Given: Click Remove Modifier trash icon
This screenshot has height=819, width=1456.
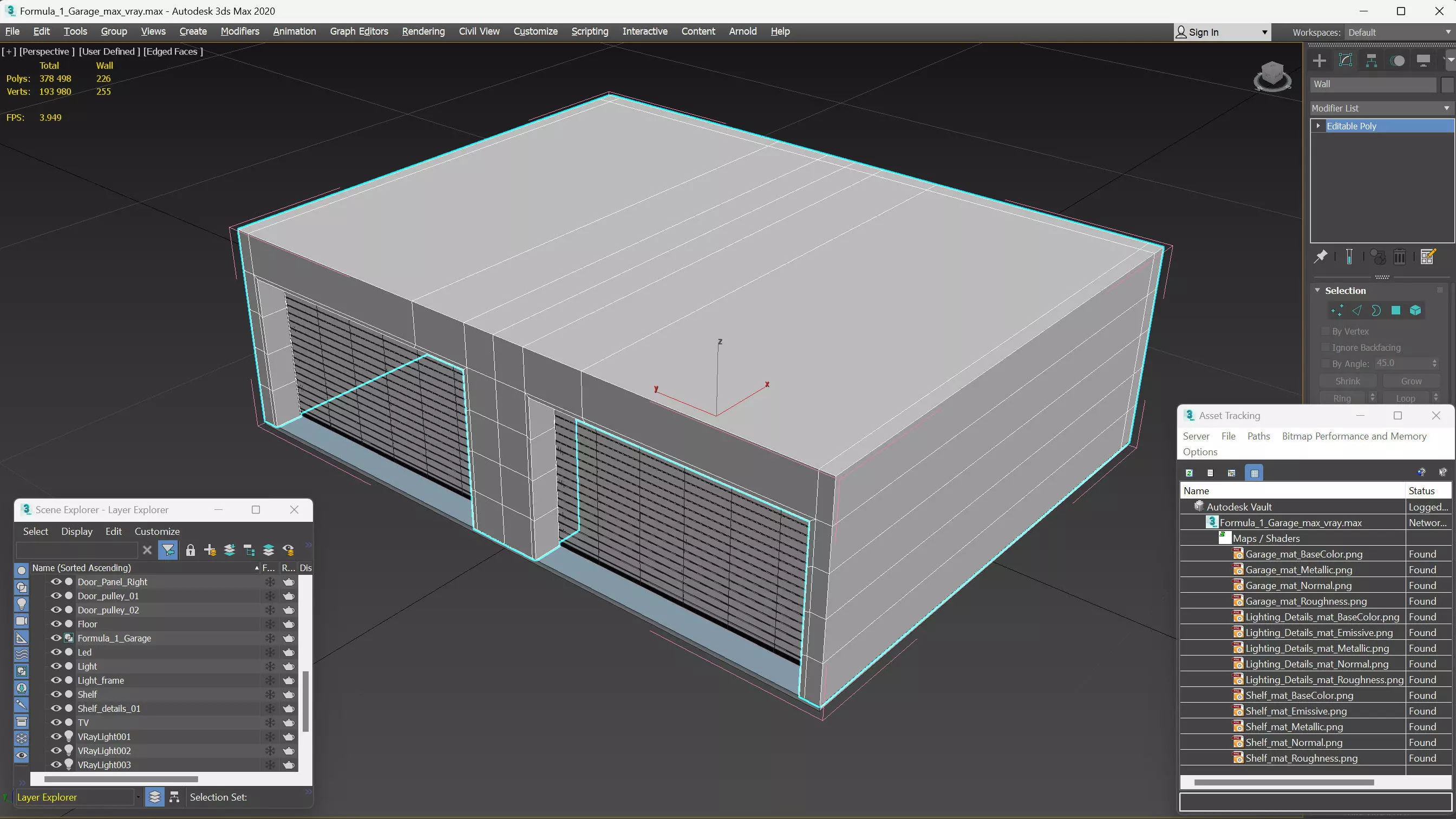Looking at the screenshot, I should [x=1400, y=257].
